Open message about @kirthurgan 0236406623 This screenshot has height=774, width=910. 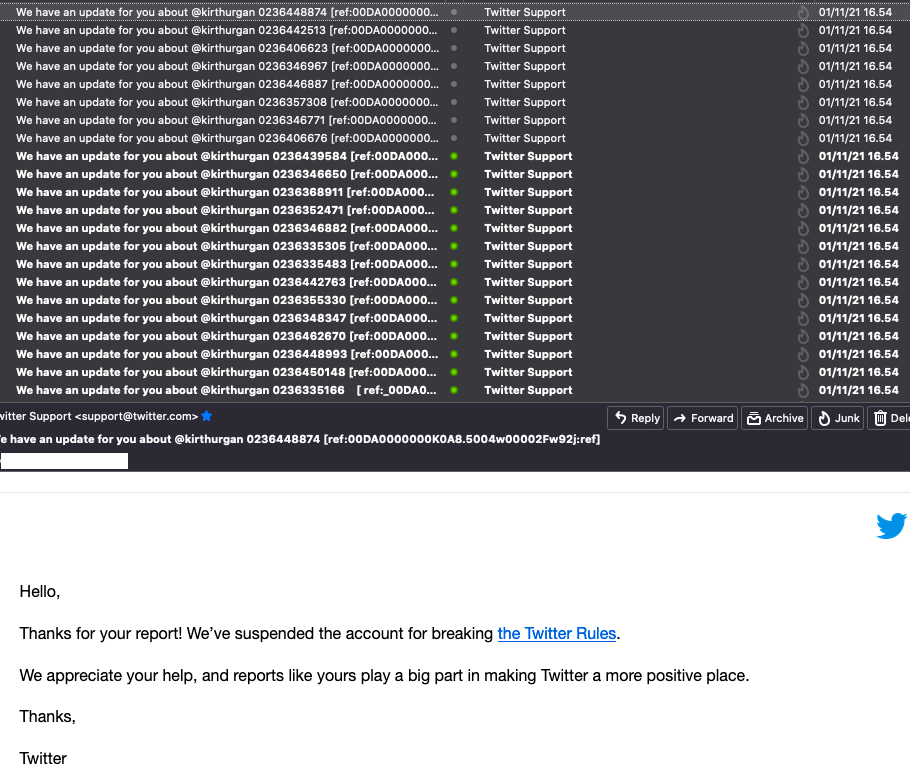pyautogui.click(x=227, y=48)
